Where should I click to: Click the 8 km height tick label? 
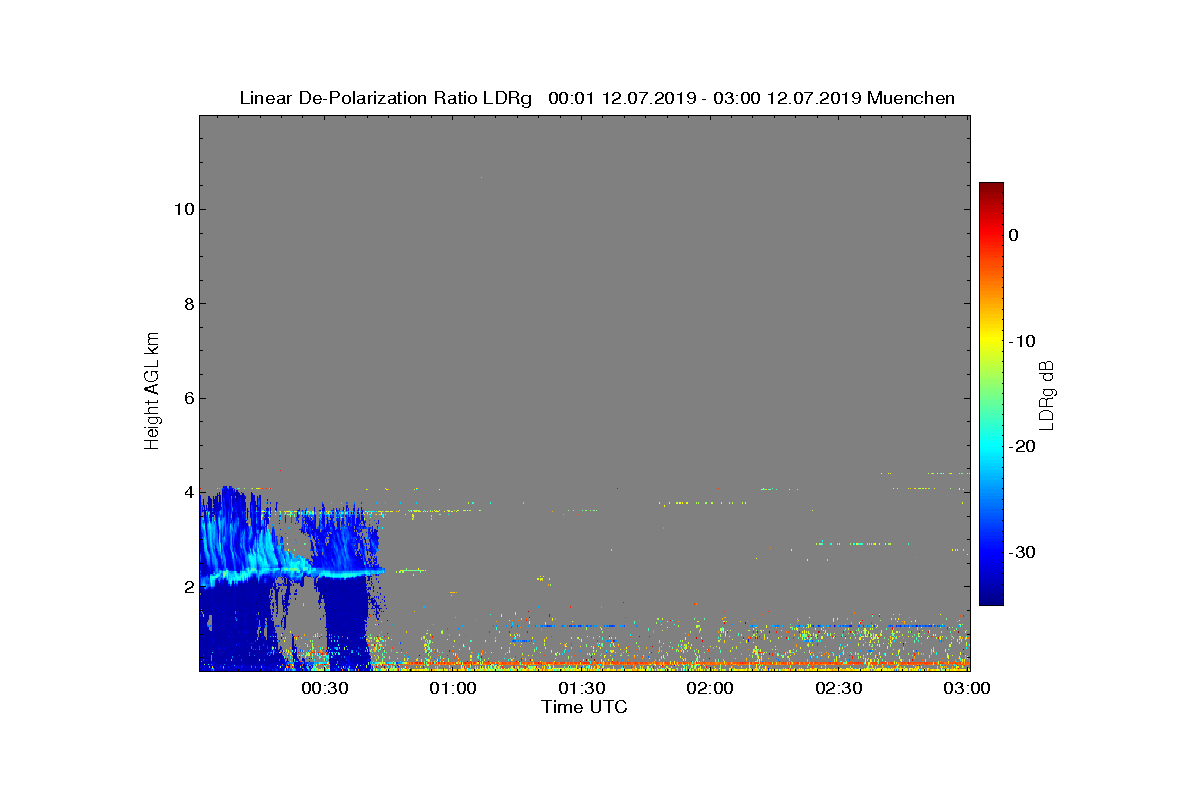[x=188, y=304]
